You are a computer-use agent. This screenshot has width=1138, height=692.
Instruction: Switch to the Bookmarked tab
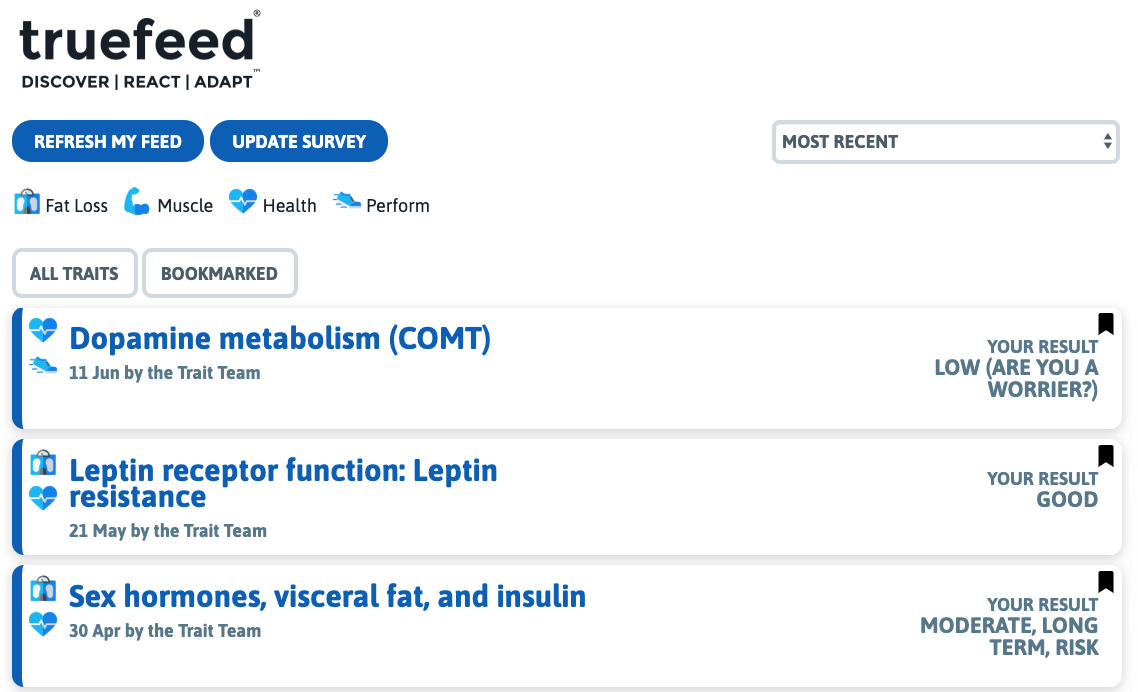219,273
